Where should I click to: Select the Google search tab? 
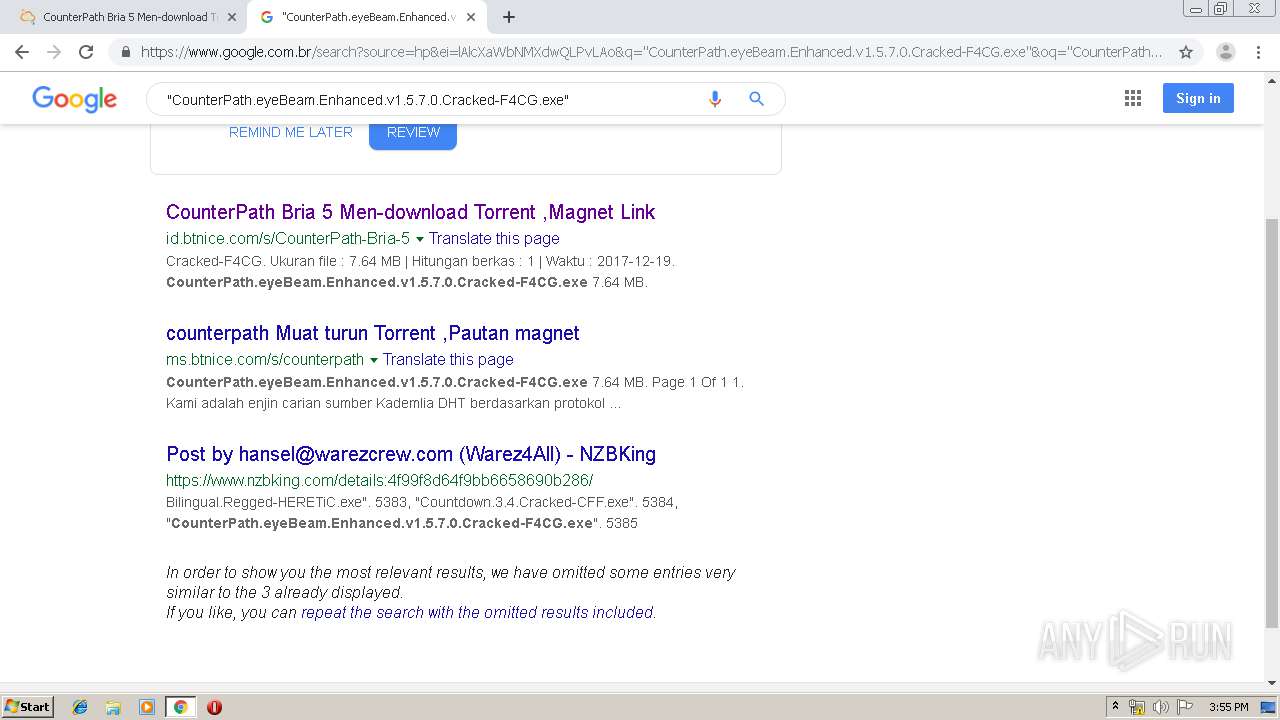[366, 17]
